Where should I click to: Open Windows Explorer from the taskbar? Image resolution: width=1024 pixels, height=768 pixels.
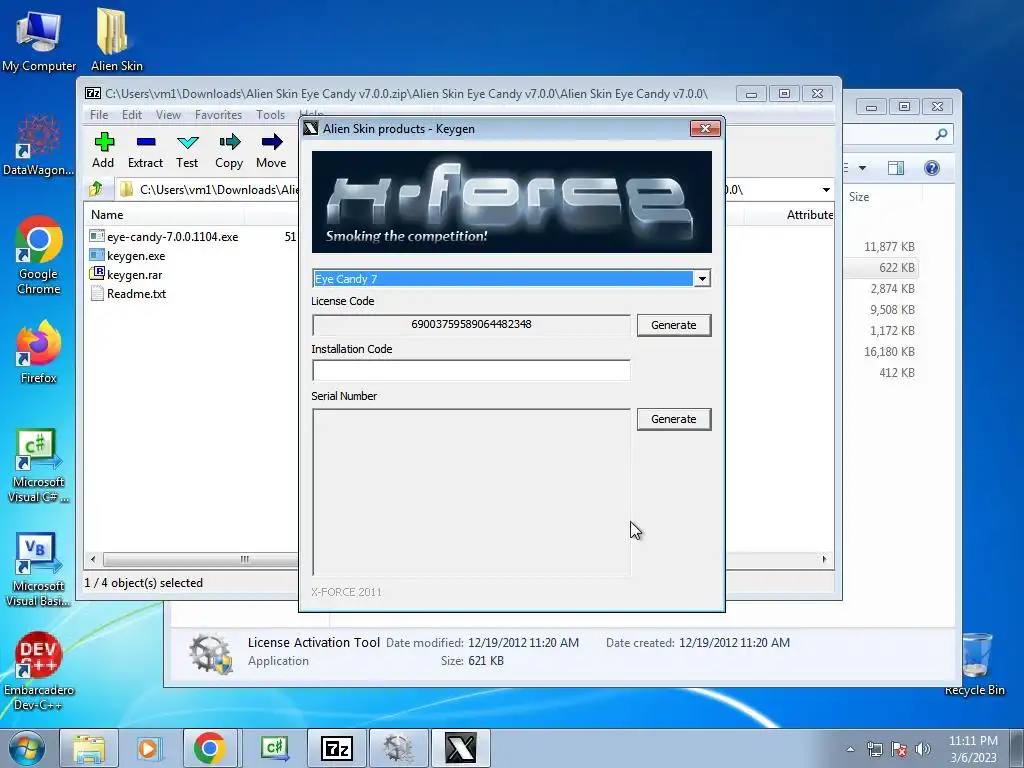click(89, 748)
